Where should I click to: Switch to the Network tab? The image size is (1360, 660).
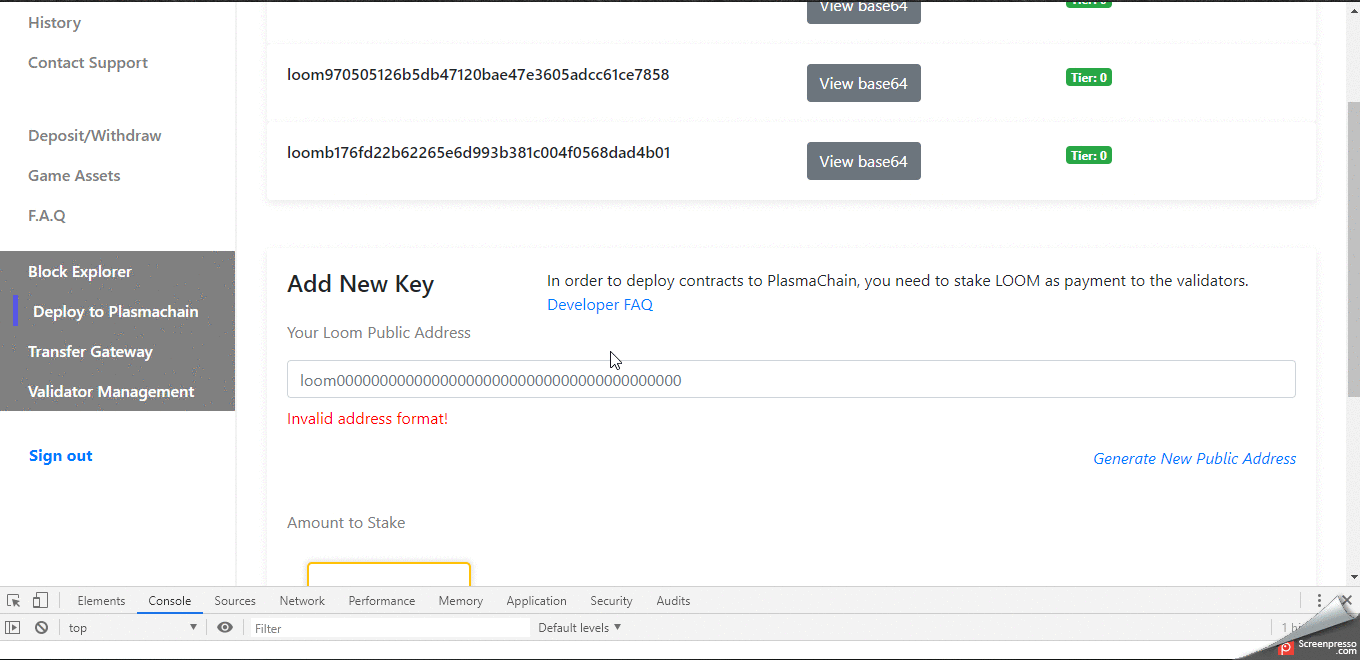tap(302, 600)
